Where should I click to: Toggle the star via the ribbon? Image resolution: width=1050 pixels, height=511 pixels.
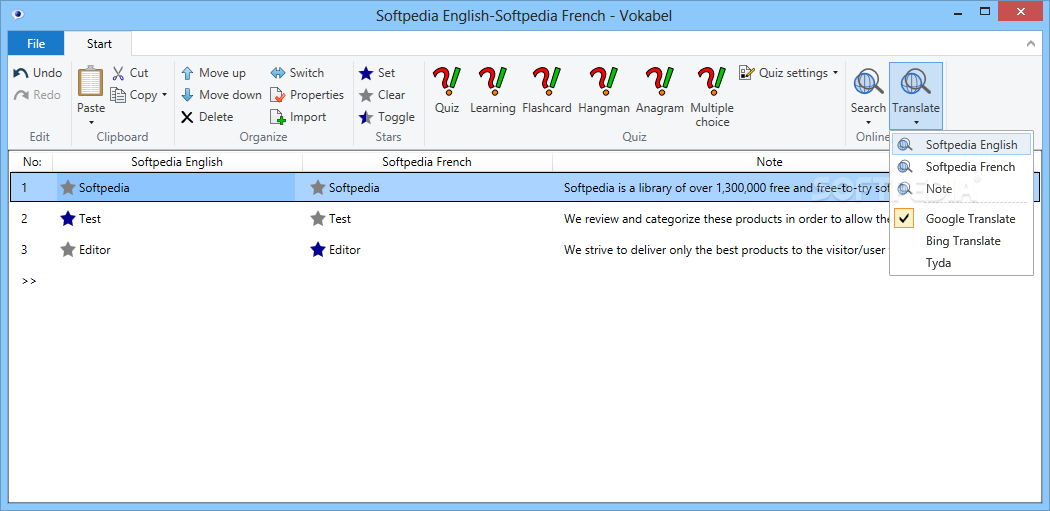point(387,117)
